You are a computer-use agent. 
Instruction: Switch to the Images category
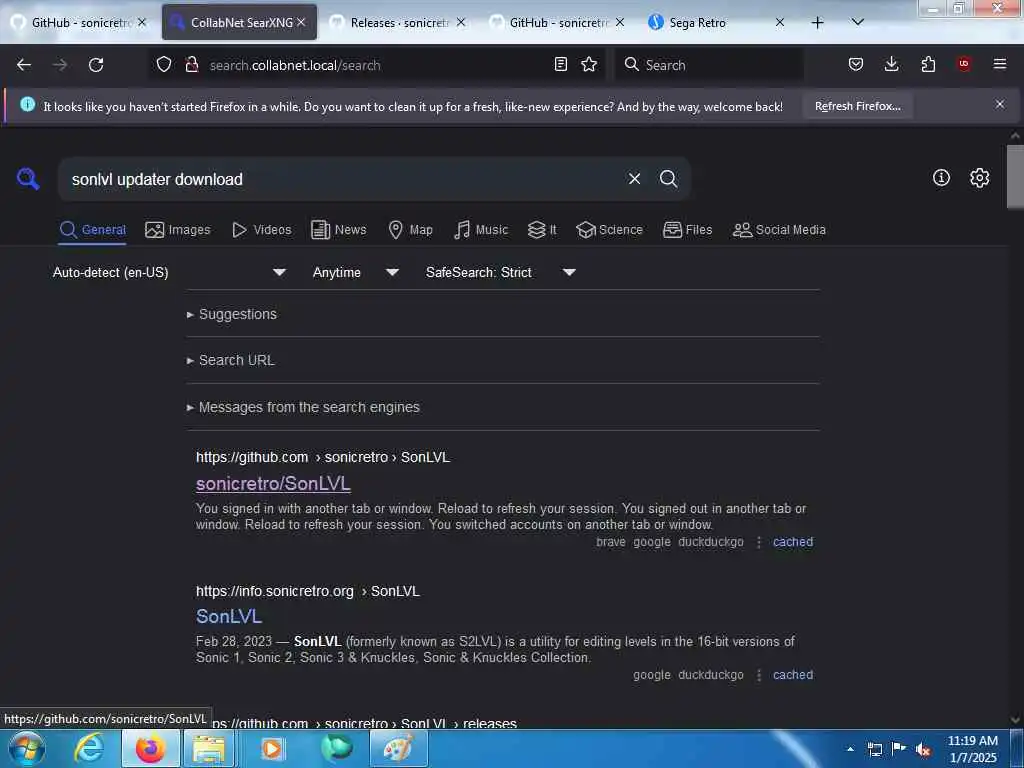[178, 230]
